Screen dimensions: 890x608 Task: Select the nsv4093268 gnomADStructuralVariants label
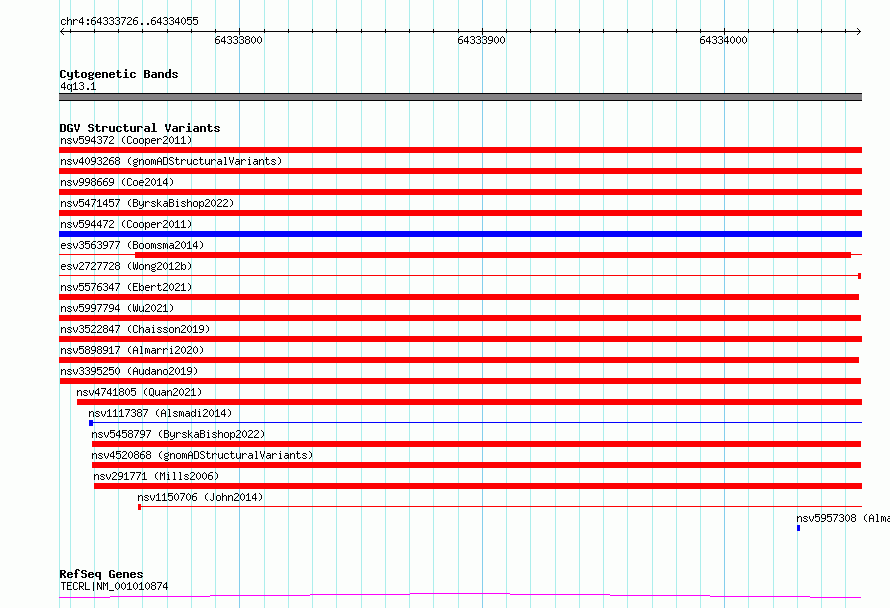(x=171, y=161)
